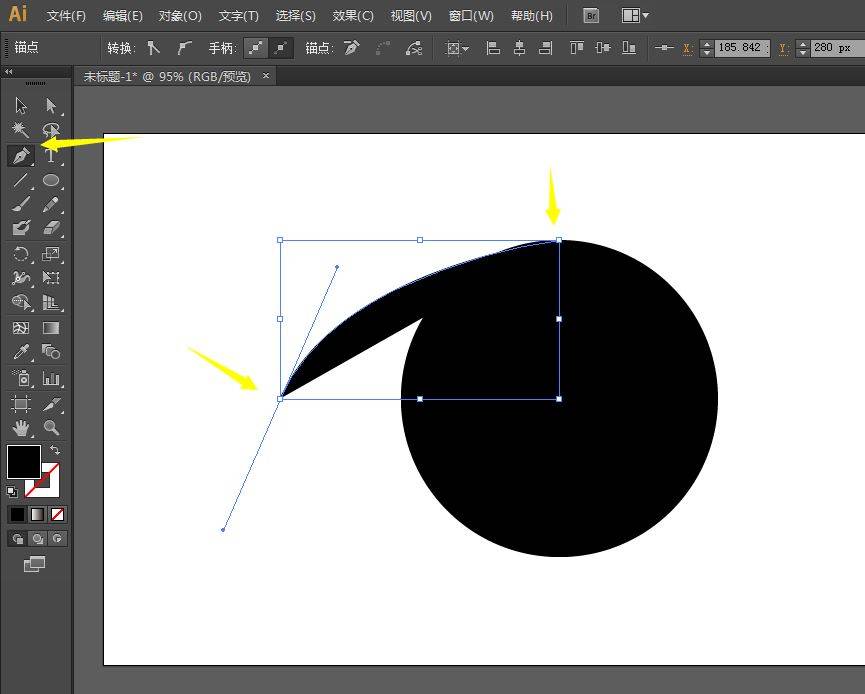The image size is (865, 694).
Task: Click the Bridge (Br) button
Action: click(x=591, y=16)
